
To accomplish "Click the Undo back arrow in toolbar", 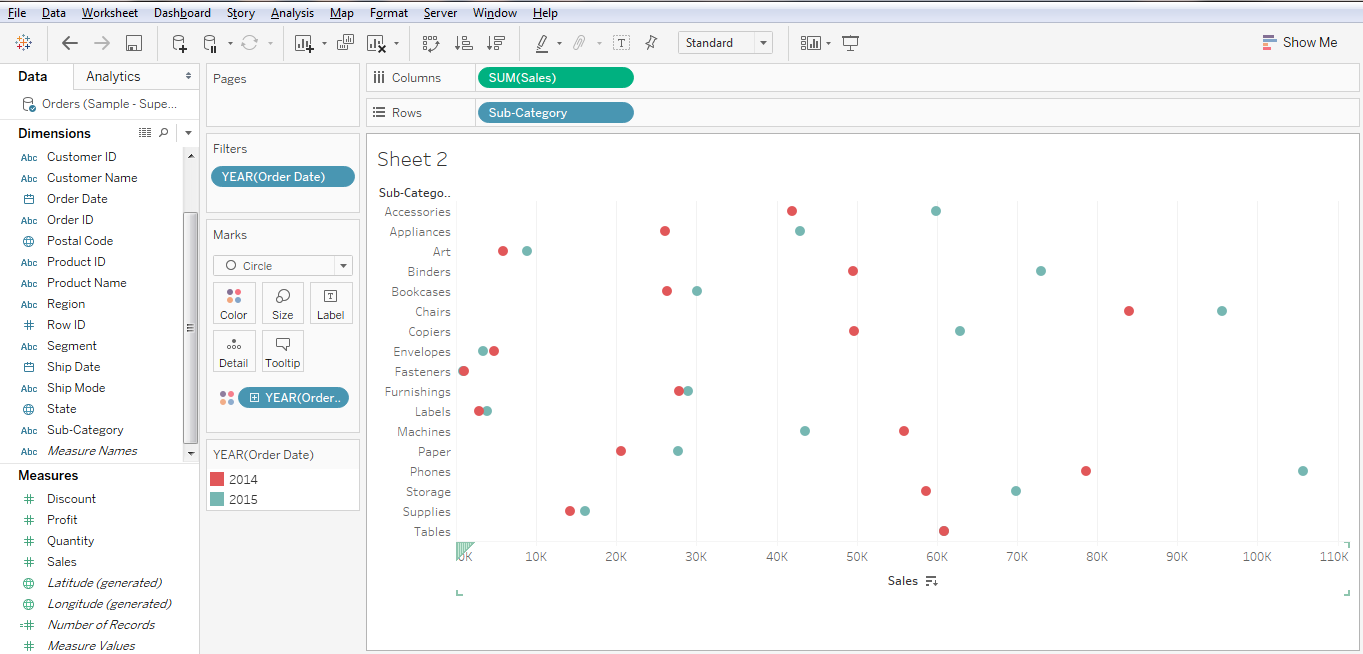I will [69, 43].
